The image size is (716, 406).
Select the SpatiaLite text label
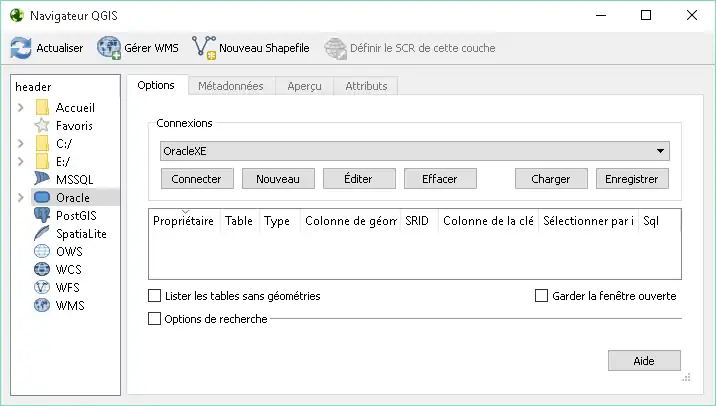click(x=81, y=233)
